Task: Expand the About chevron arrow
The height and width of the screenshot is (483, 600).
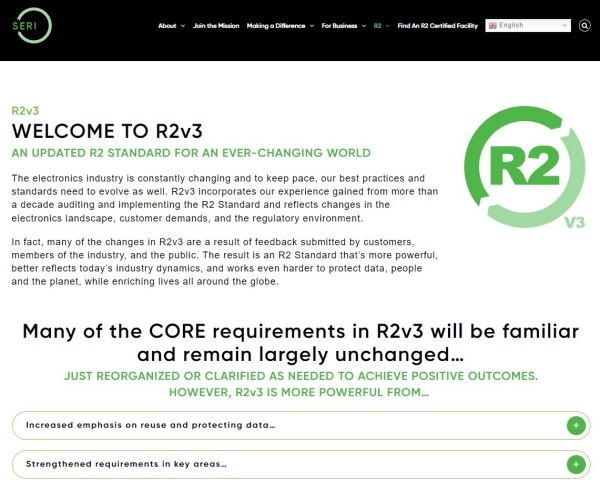Action: [x=183, y=26]
